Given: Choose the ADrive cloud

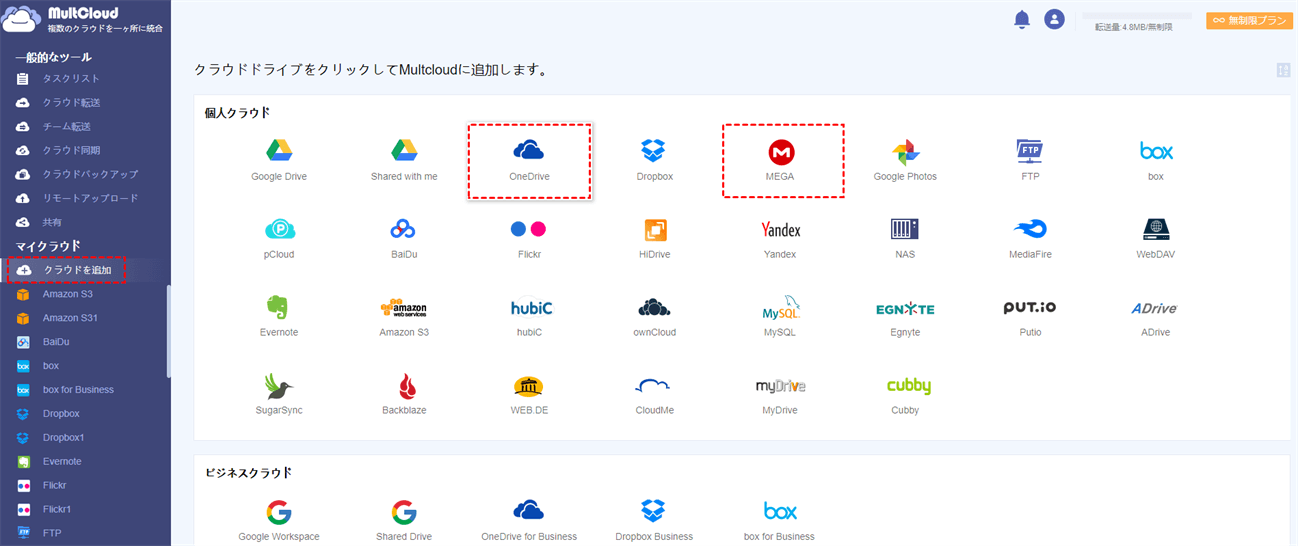Looking at the screenshot, I should [x=1155, y=316].
